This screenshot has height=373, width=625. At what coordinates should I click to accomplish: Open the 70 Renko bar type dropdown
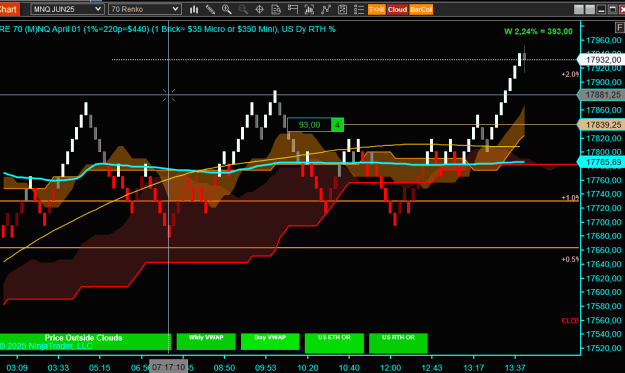(145, 9)
